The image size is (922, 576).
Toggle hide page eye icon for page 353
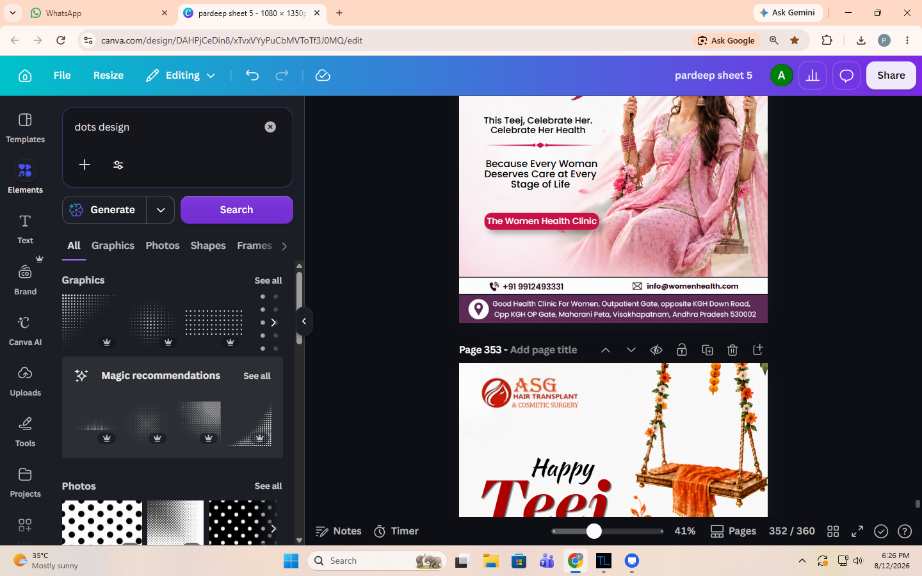click(656, 350)
